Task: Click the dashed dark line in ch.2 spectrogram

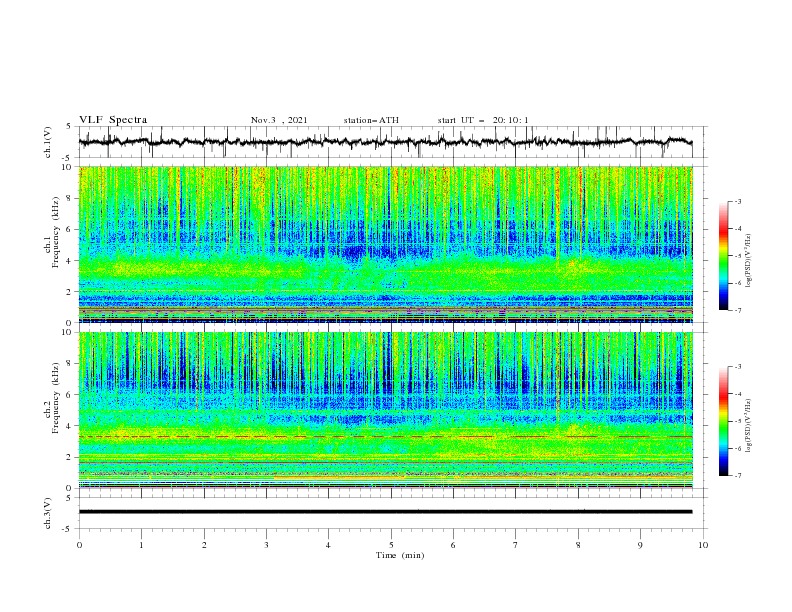Action: [385, 436]
